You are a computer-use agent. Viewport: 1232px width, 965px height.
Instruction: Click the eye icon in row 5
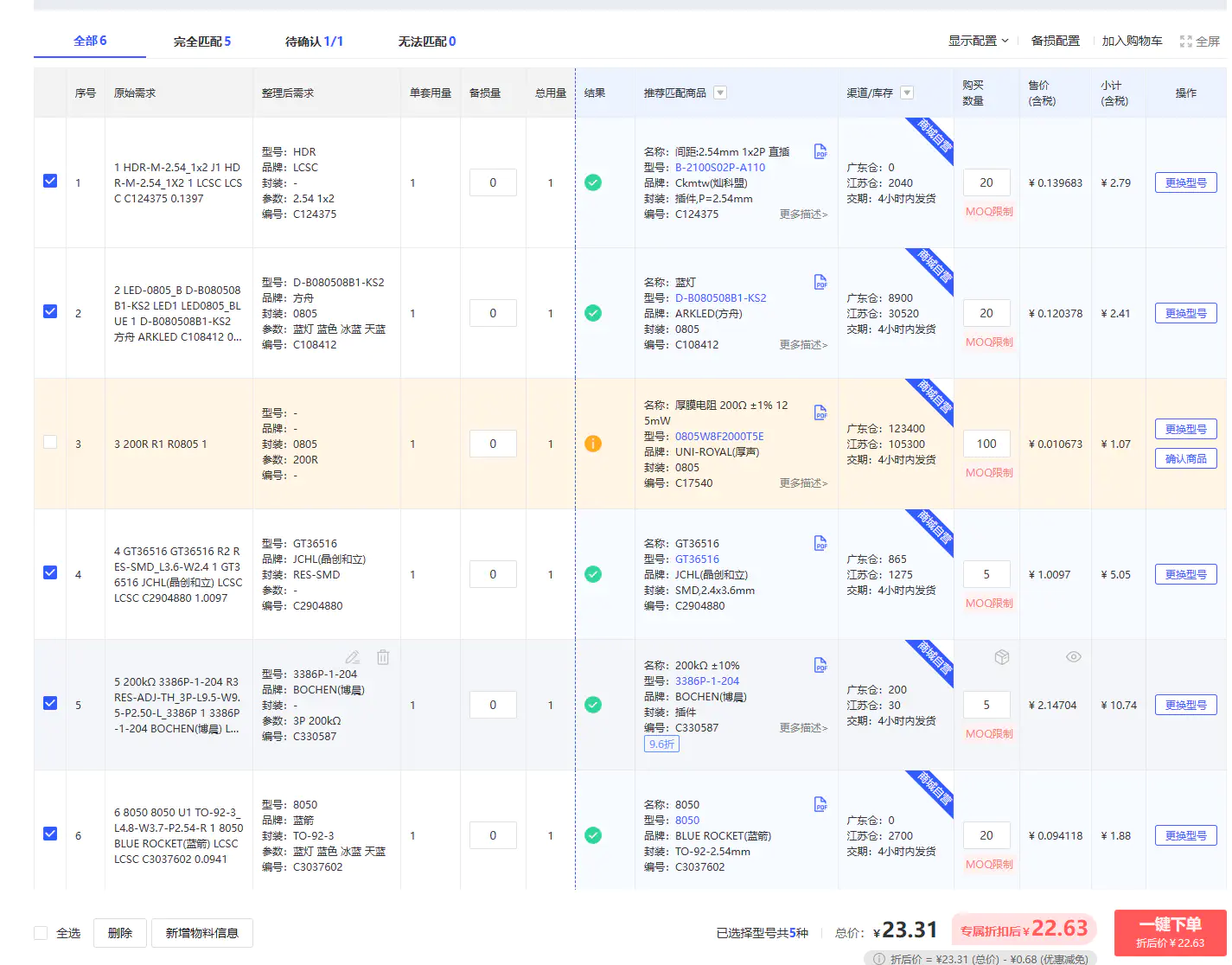point(1073,657)
